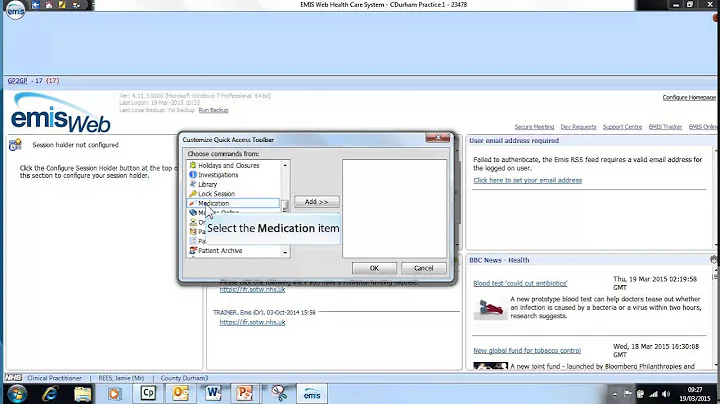720x404 pixels.
Task: Open Configure Homepage link
Action: tap(689, 97)
